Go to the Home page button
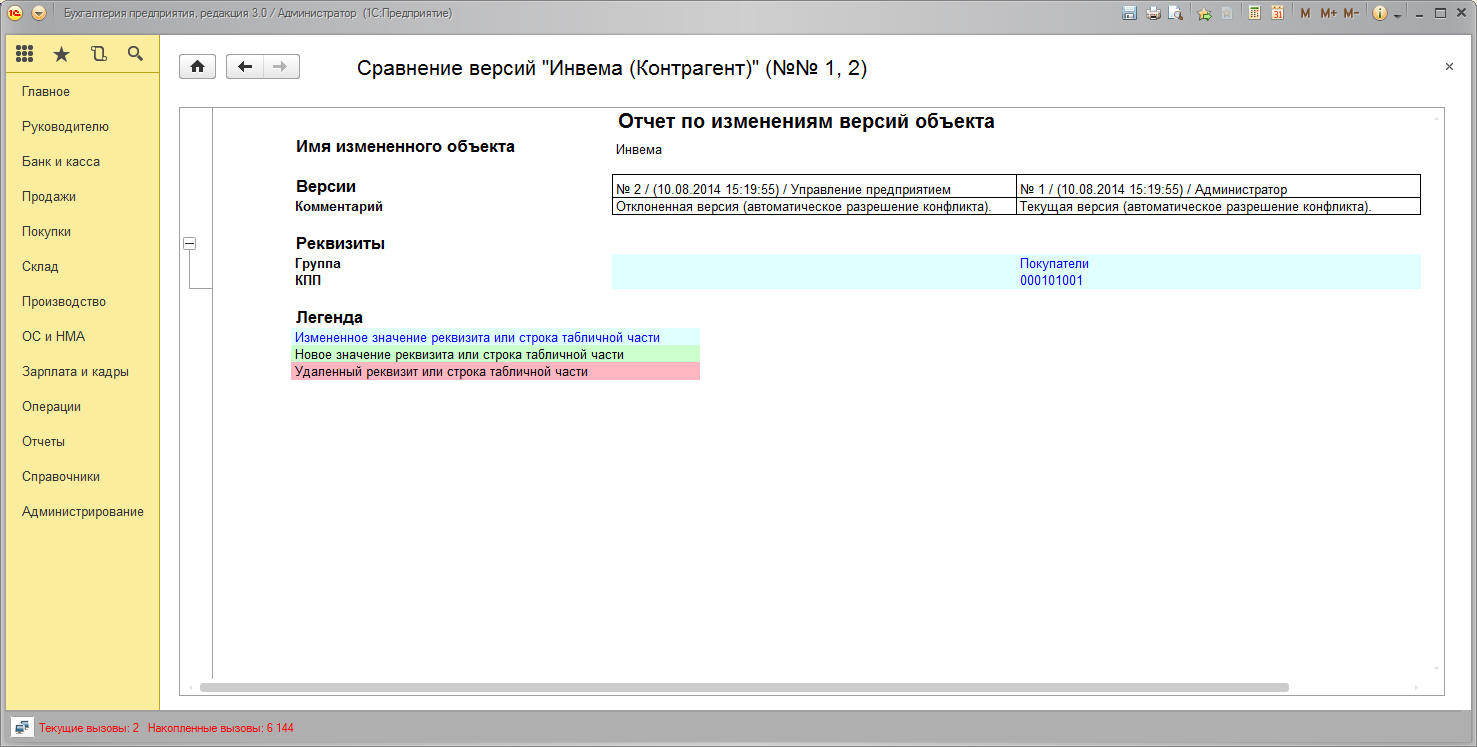This screenshot has height=747, width=1477. click(197, 67)
